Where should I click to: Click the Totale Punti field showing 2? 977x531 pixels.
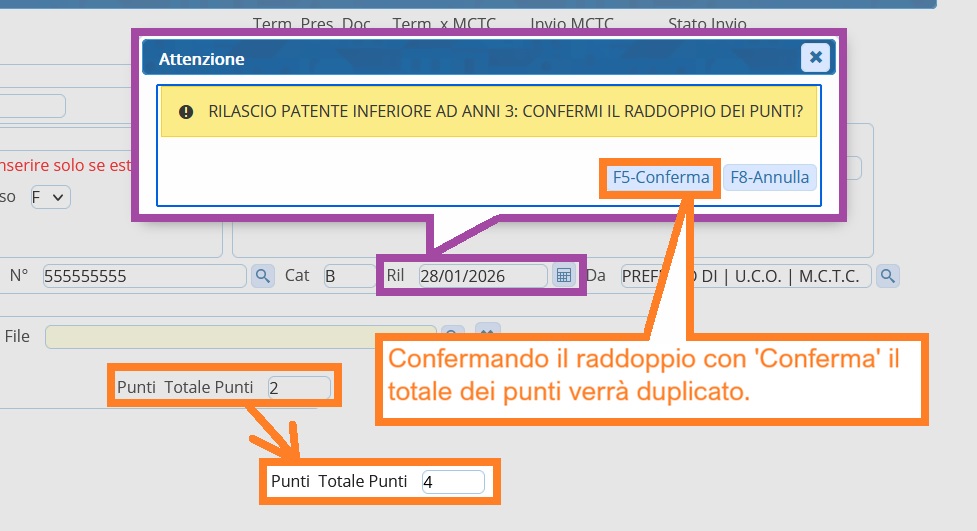point(298,387)
